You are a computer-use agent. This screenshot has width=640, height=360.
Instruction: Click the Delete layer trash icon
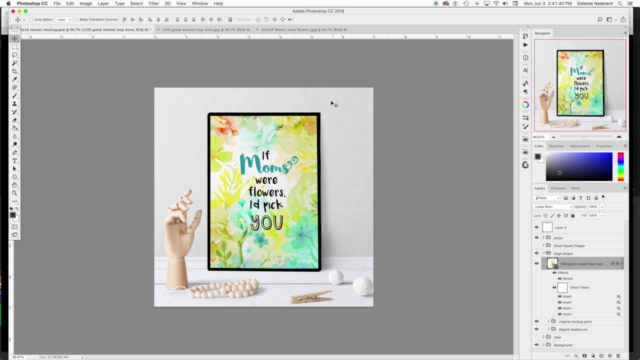click(x=618, y=356)
